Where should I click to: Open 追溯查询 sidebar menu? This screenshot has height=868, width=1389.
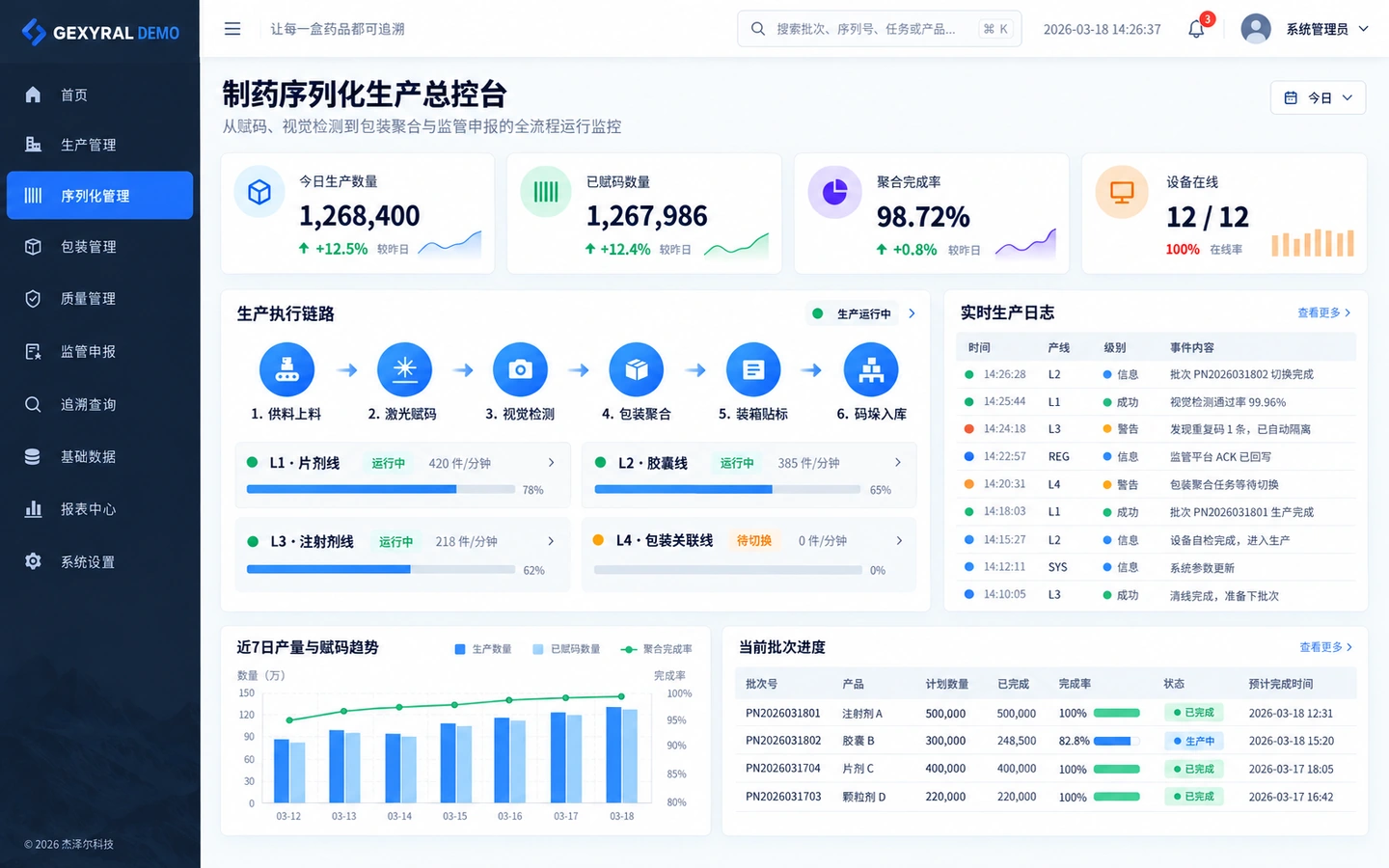tap(100, 404)
